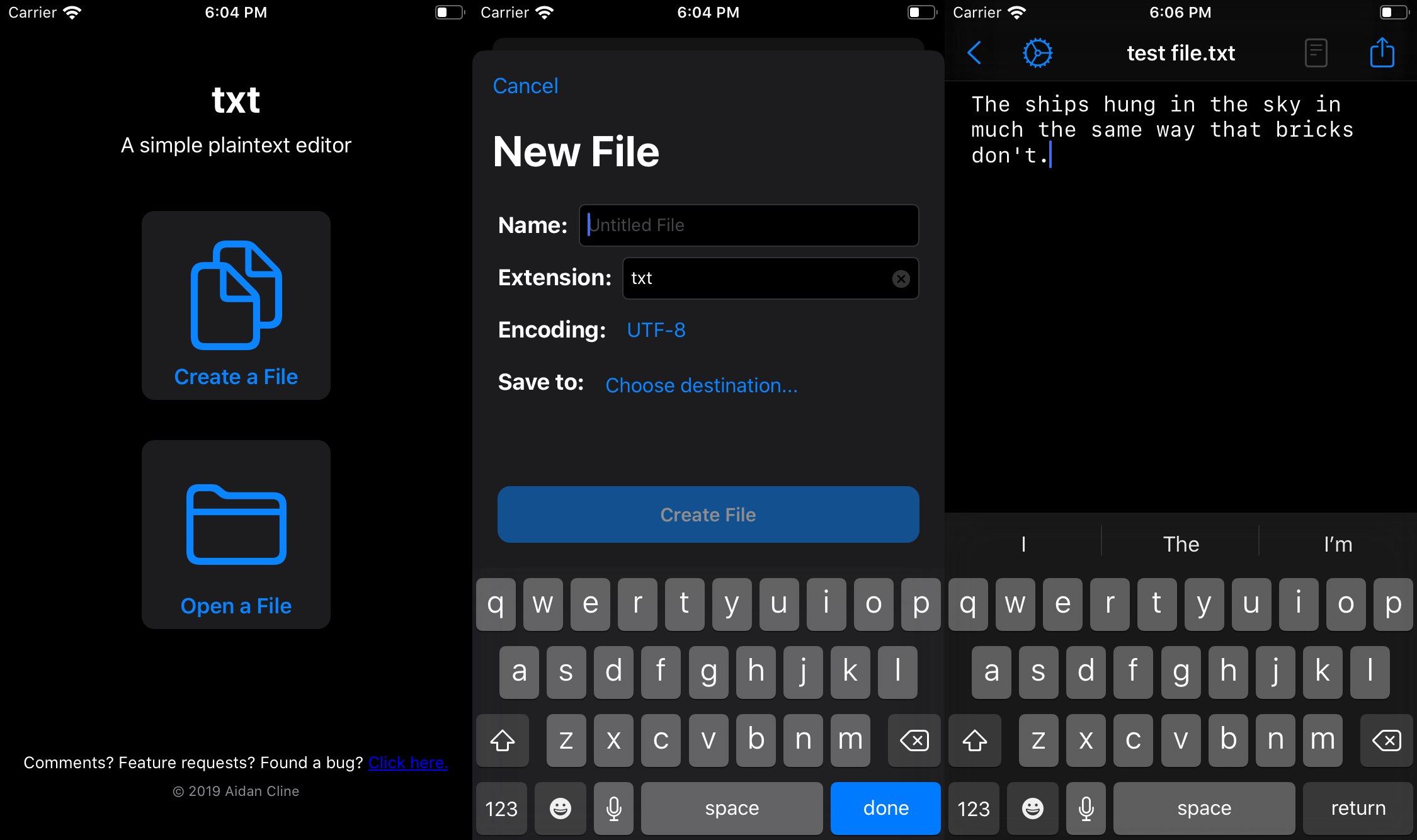Tap the q key on the New File keyboard
1417x840 pixels.
496,604
